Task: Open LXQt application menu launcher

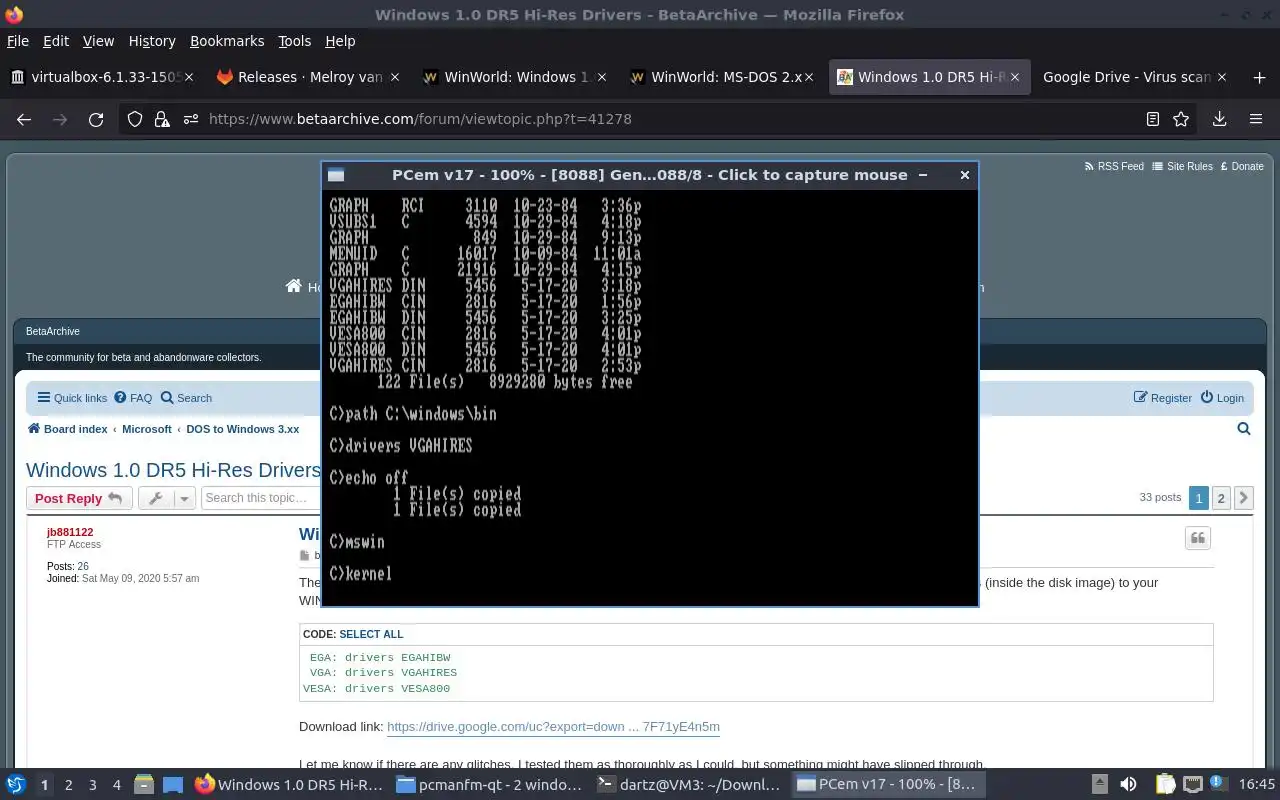Action: 16,785
